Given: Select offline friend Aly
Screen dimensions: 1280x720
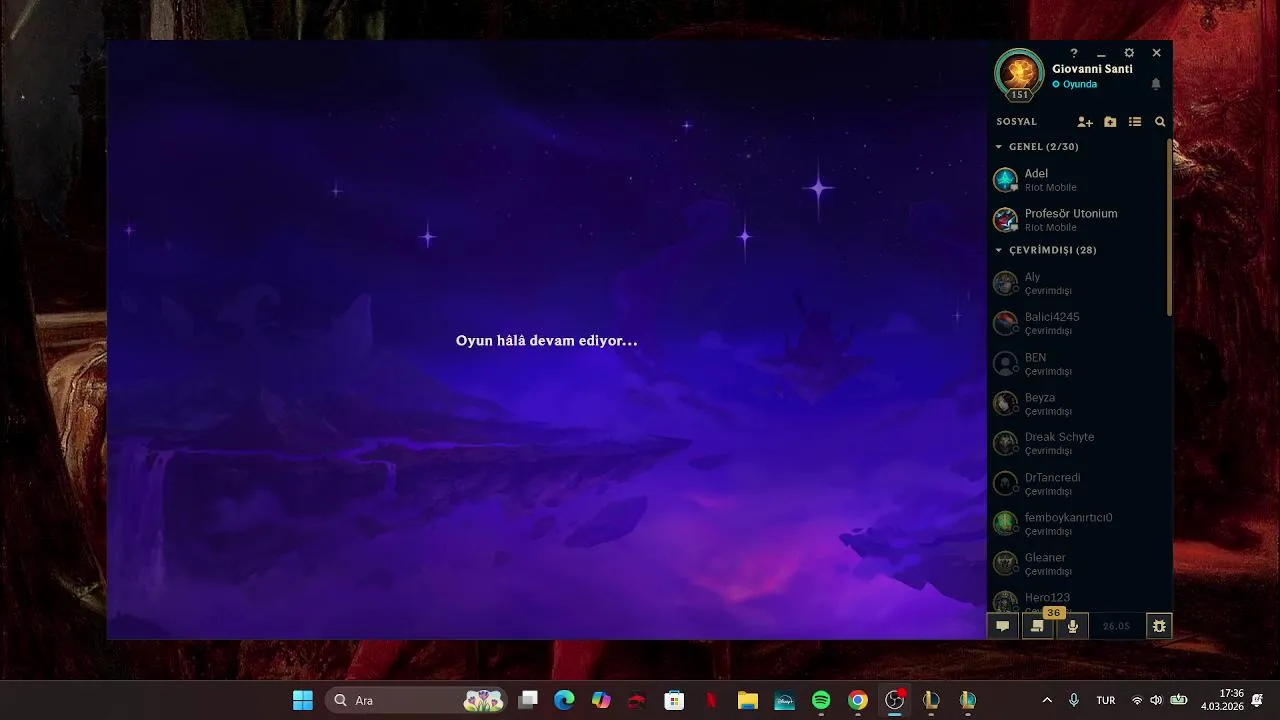Looking at the screenshot, I should tap(1077, 283).
